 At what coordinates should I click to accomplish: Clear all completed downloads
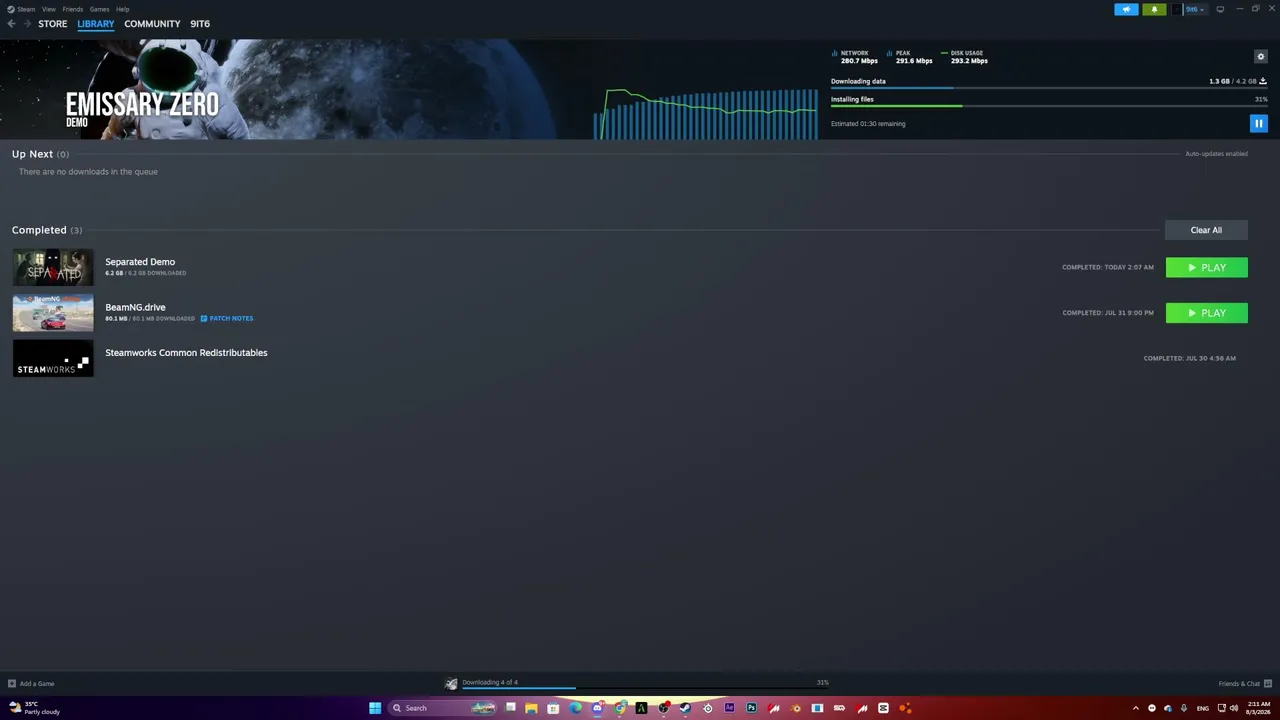click(x=1206, y=230)
